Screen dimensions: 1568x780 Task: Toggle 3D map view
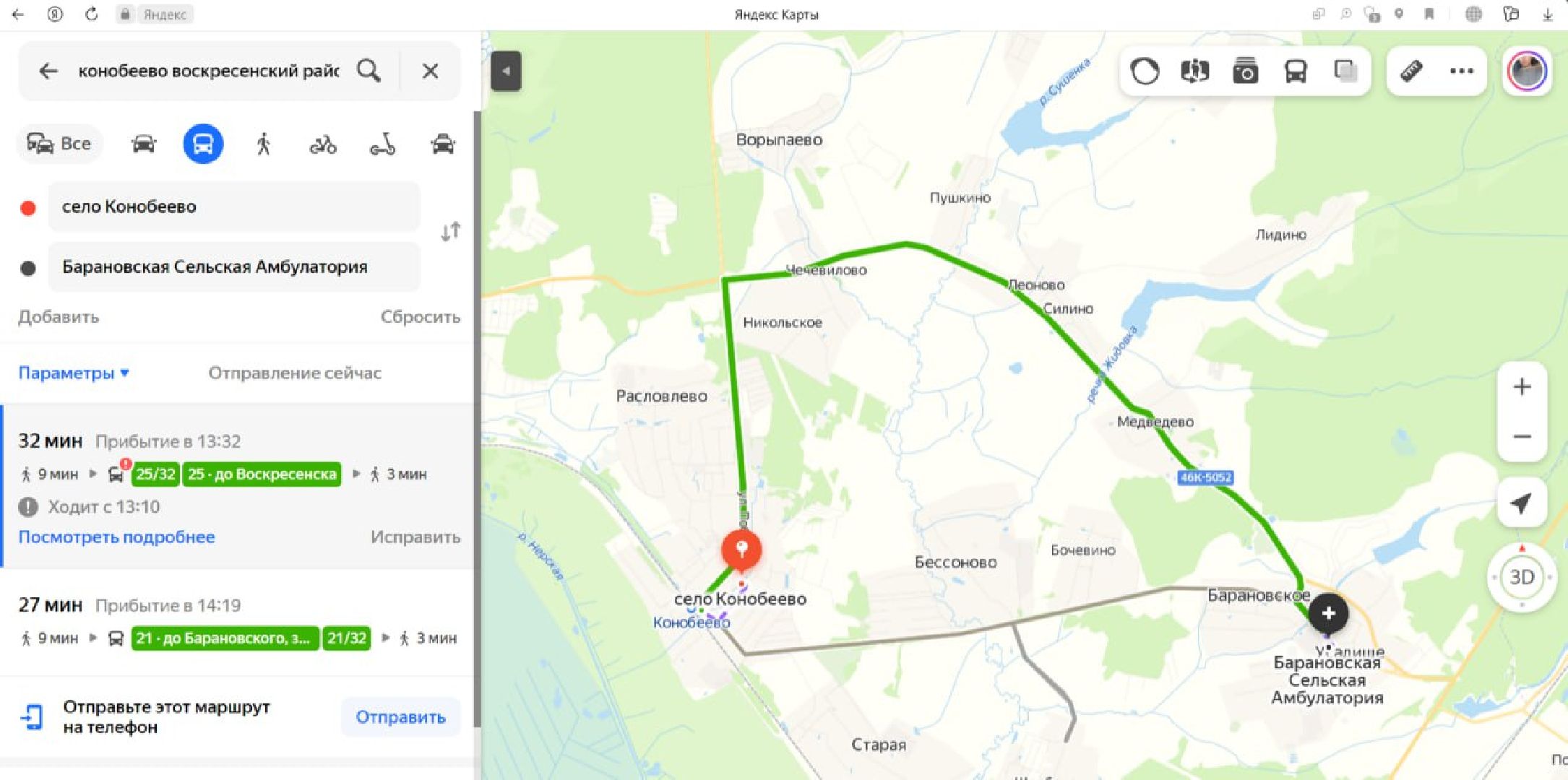pyautogui.click(x=1522, y=577)
